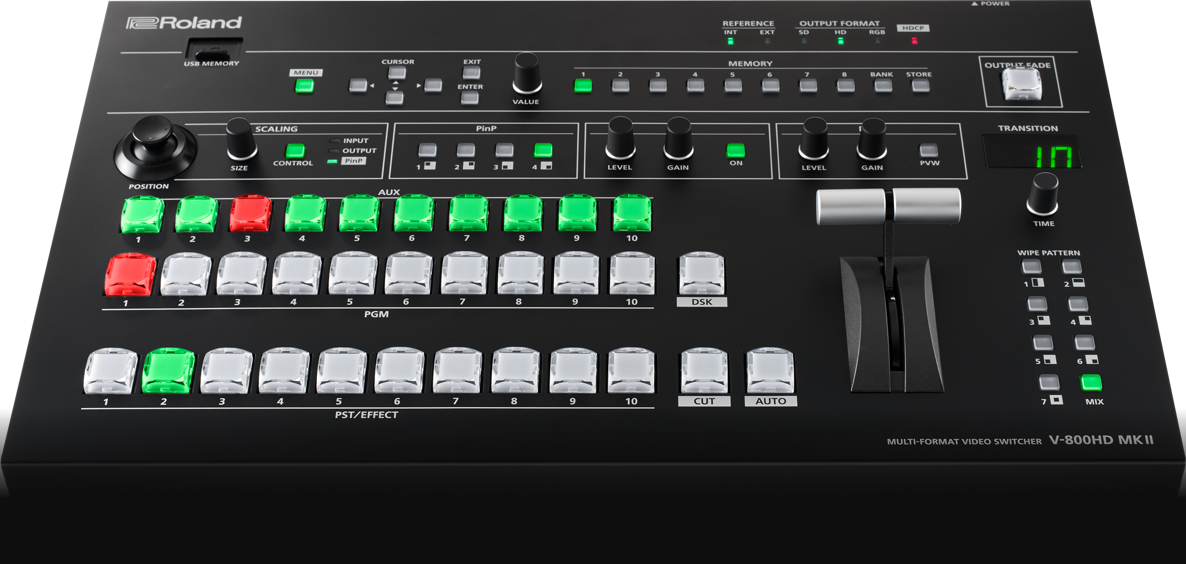
Task: Select the green PST/EFFECT 2 button
Action: [x=169, y=371]
